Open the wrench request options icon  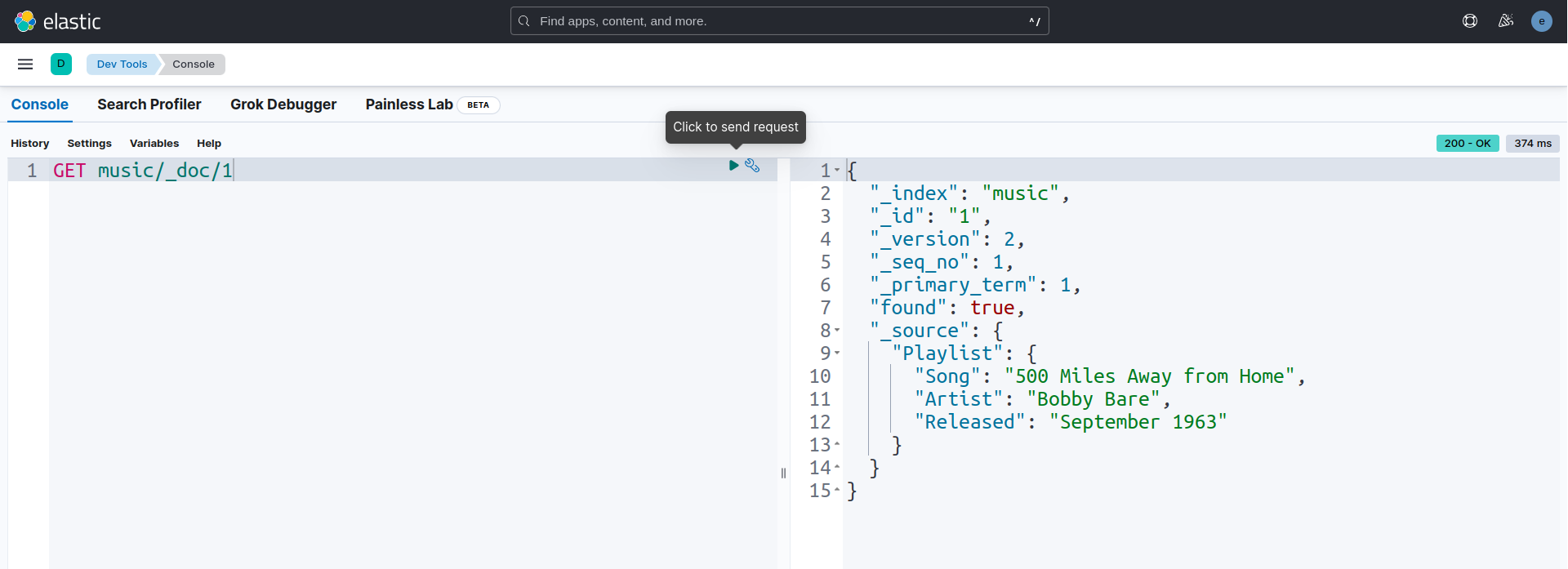[x=752, y=166]
